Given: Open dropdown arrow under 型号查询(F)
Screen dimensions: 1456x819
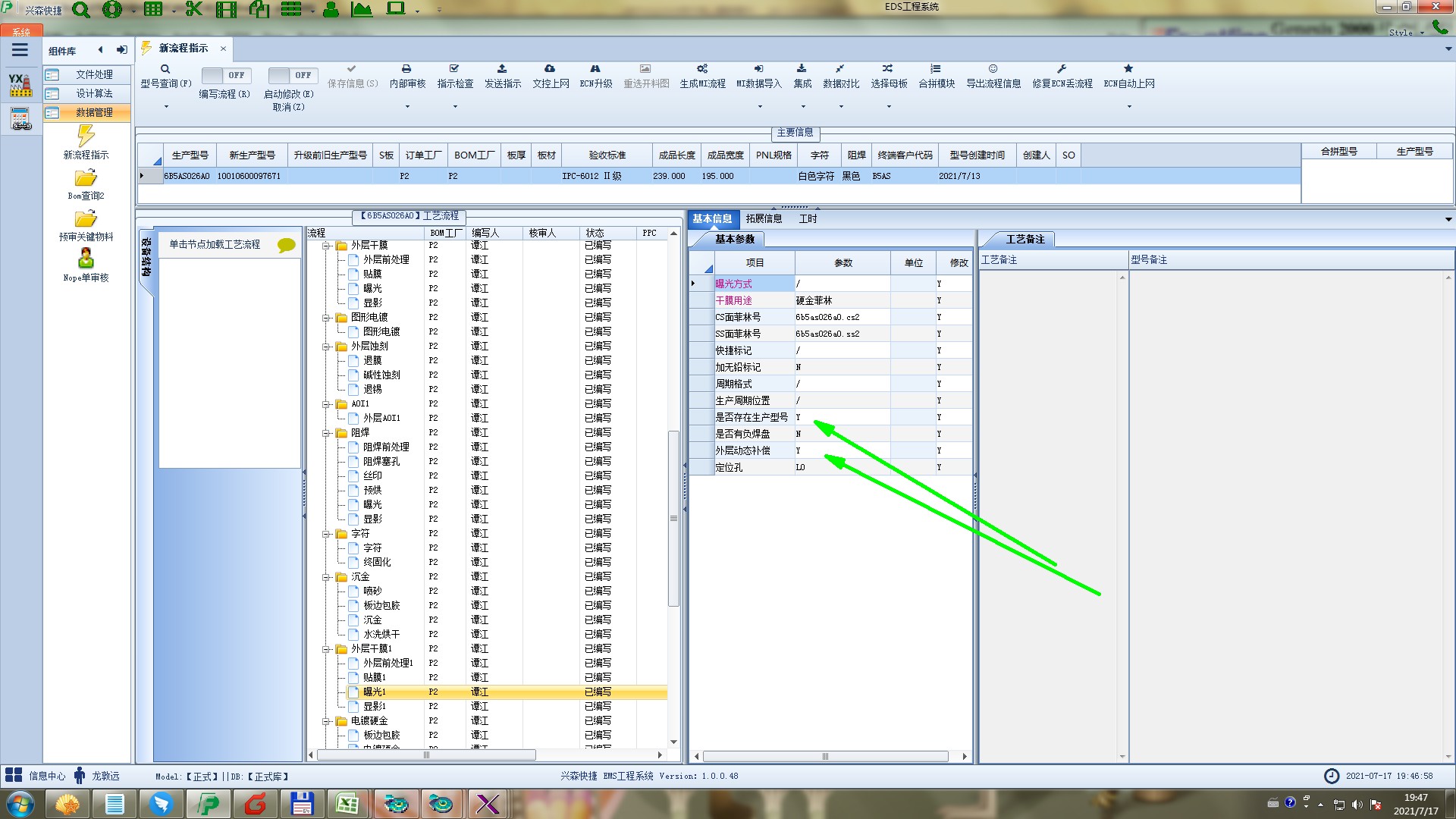Looking at the screenshot, I should tap(166, 107).
